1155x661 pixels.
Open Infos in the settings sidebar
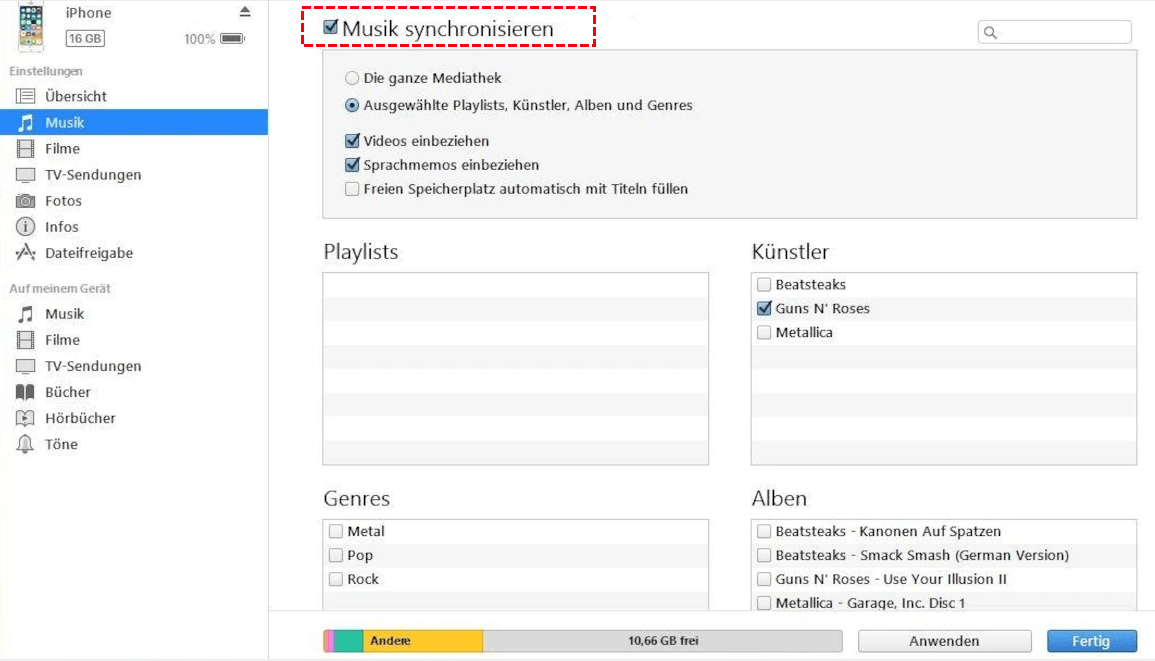click(61, 227)
